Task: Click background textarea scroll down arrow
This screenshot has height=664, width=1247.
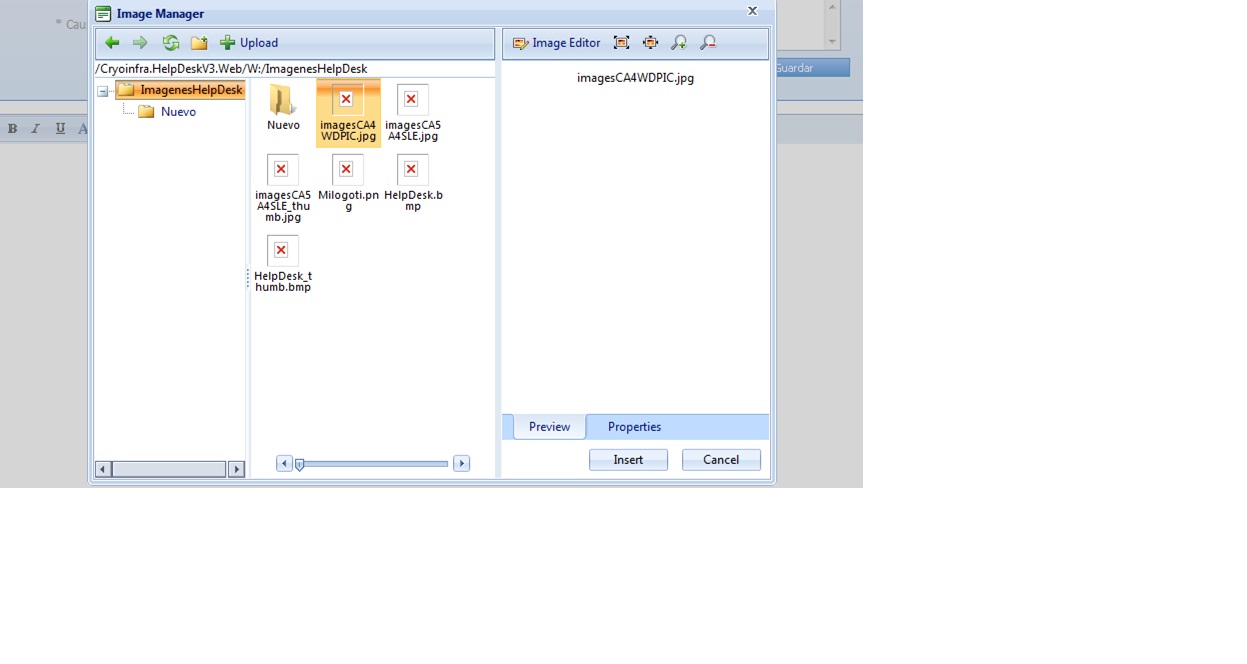Action: pyautogui.click(x=832, y=42)
